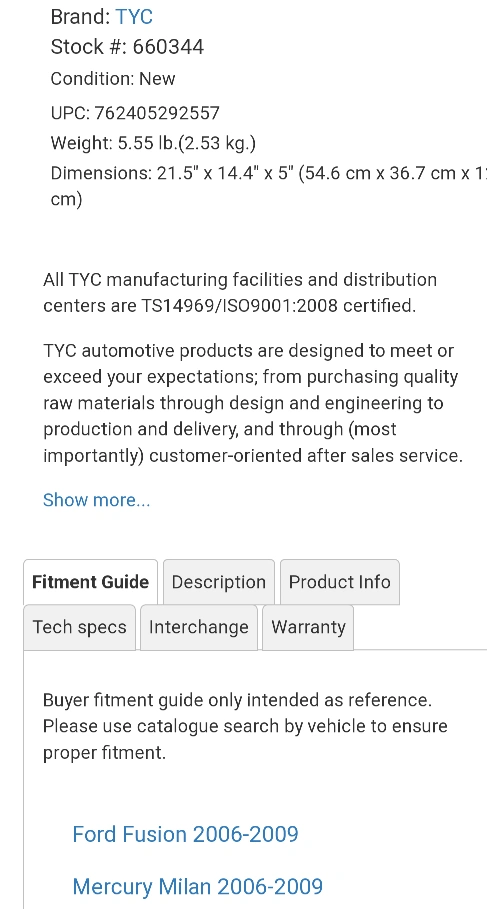Open the Warranty tab
487x909 pixels.
[308, 627]
